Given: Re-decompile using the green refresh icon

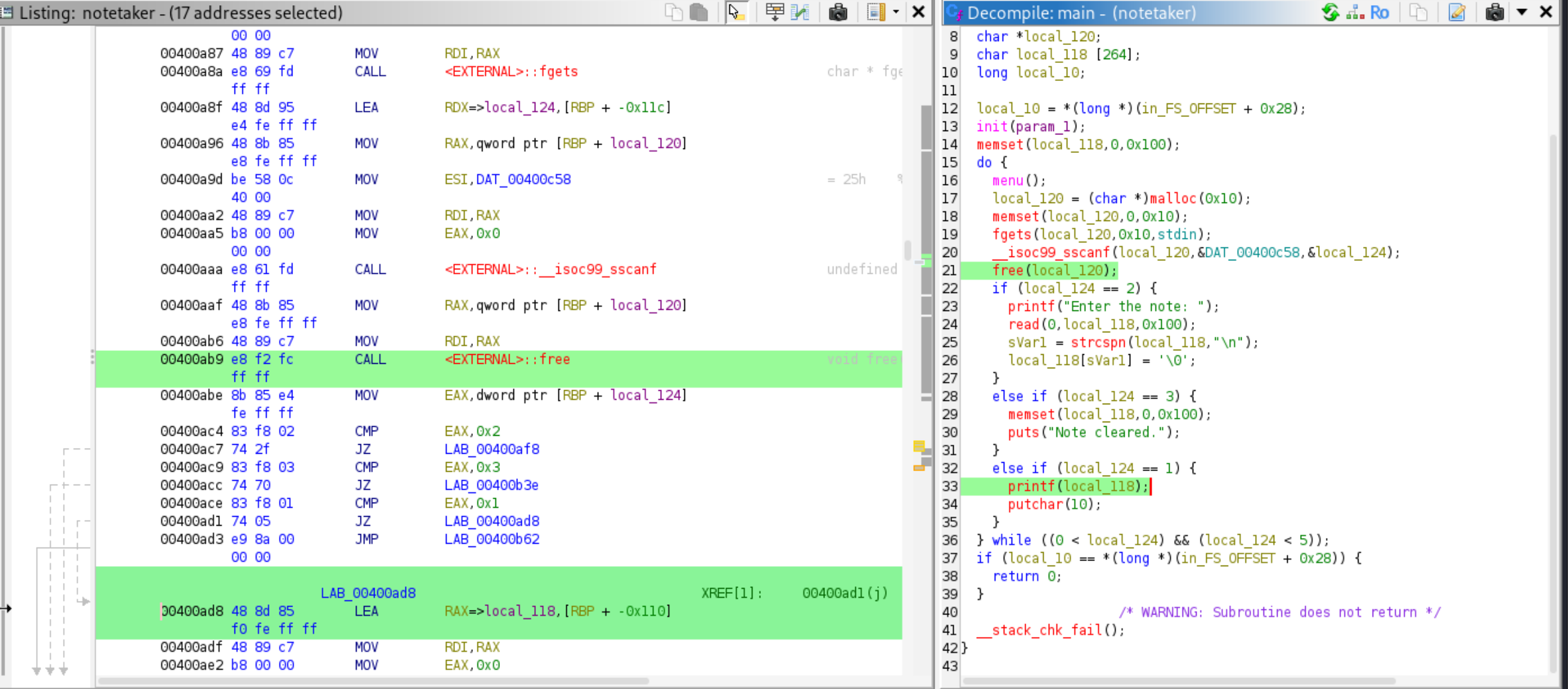Looking at the screenshot, I should [1330, 12].
